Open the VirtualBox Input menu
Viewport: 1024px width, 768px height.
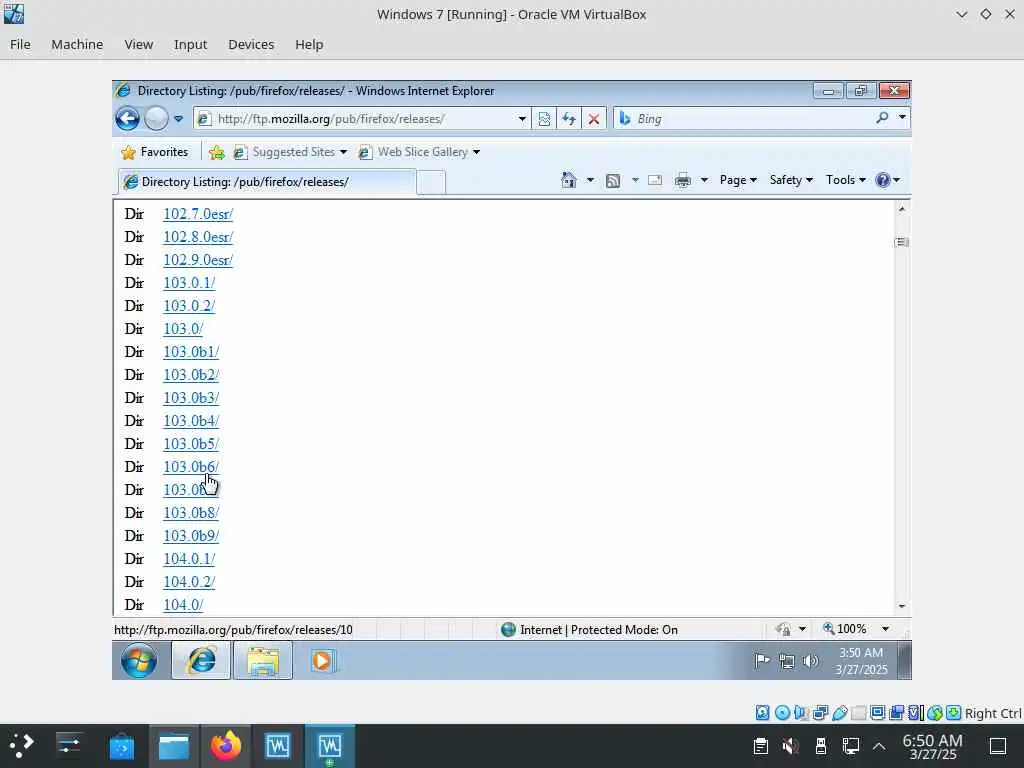190,44
